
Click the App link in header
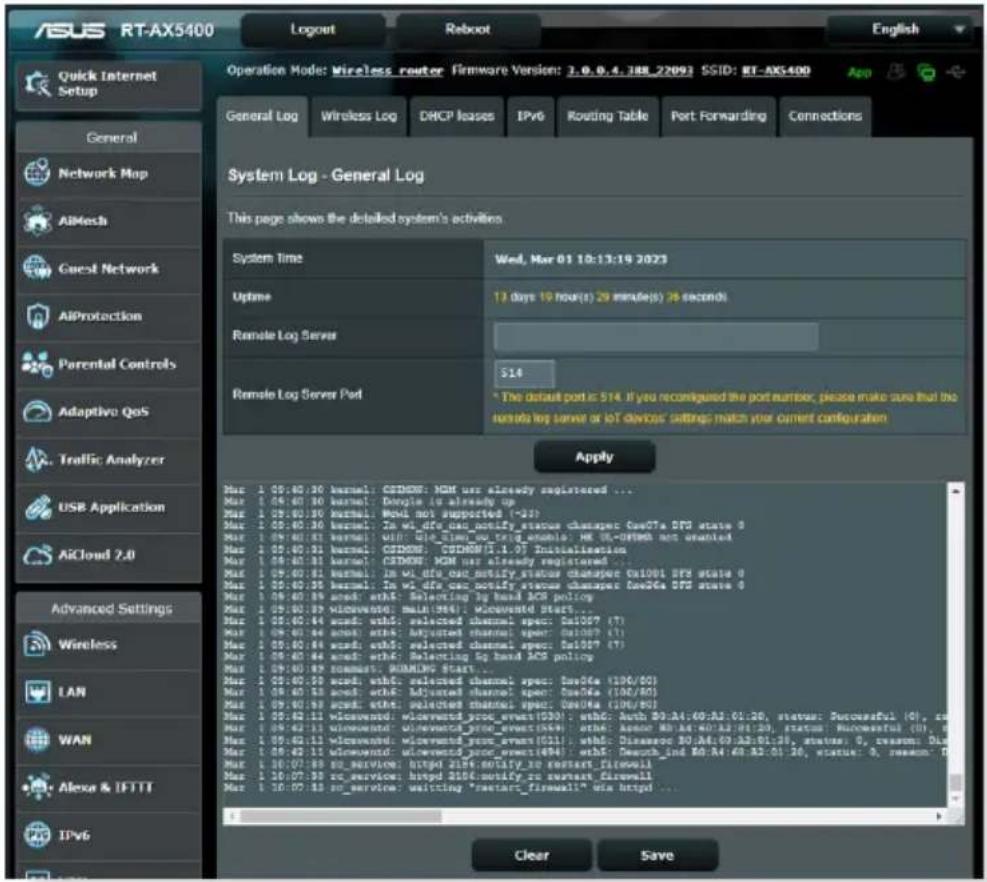[x=859, y=72]
